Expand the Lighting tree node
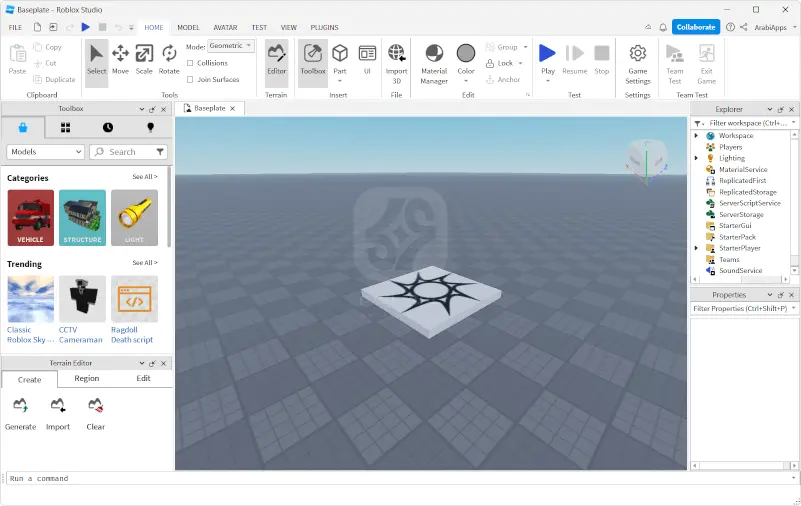The width and height of the screenshot is (801, 506). pyautogui.click(x=696, y=158)
